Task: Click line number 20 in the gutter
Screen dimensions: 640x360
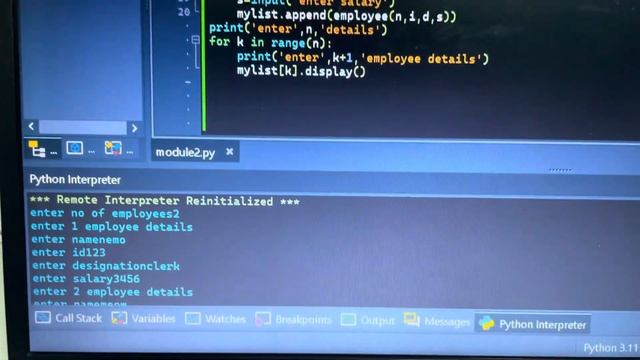Action: click(184, 12)
